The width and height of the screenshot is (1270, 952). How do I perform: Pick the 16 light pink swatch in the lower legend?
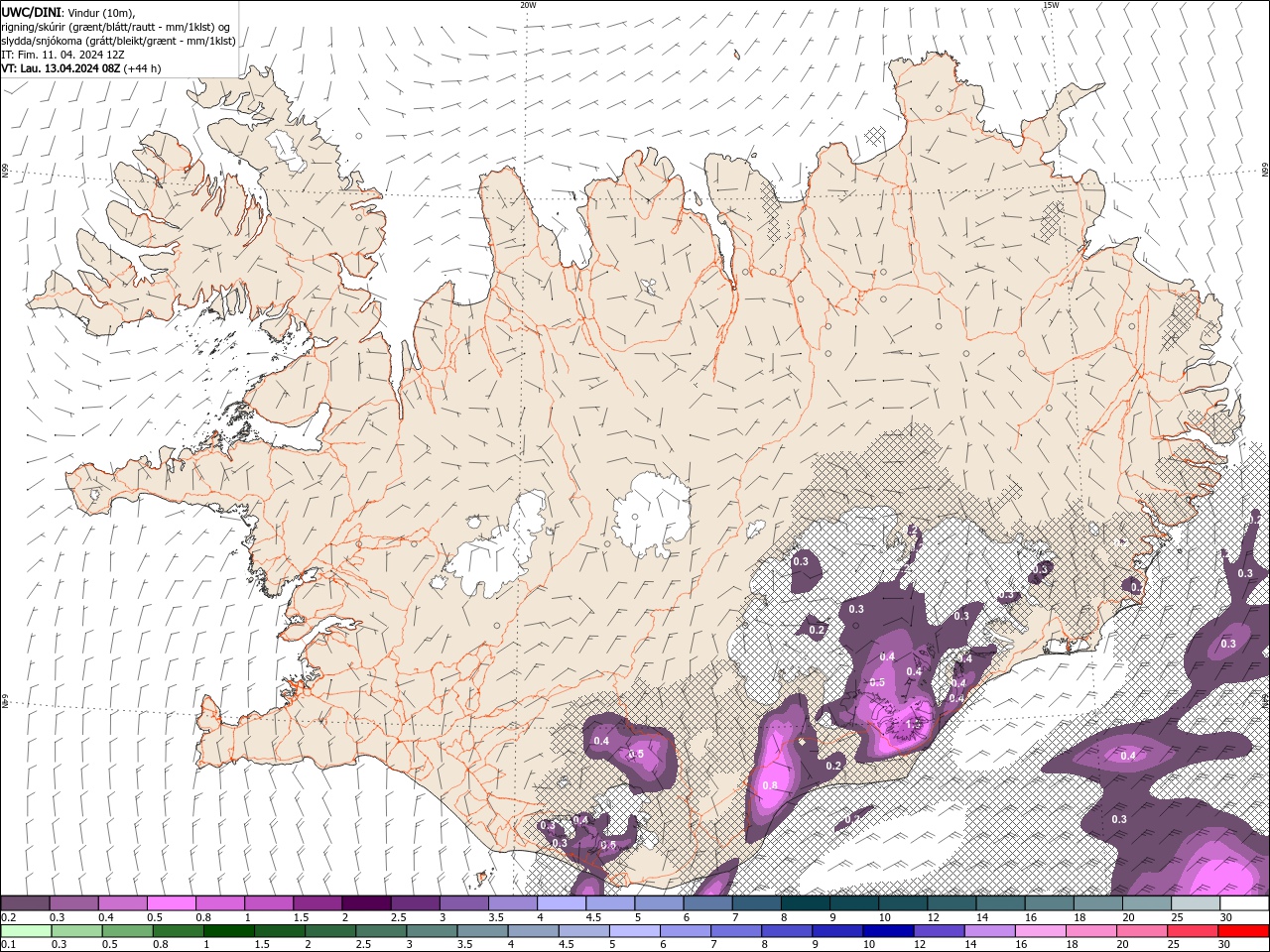pyautogui.click(x=1039, y=931)
